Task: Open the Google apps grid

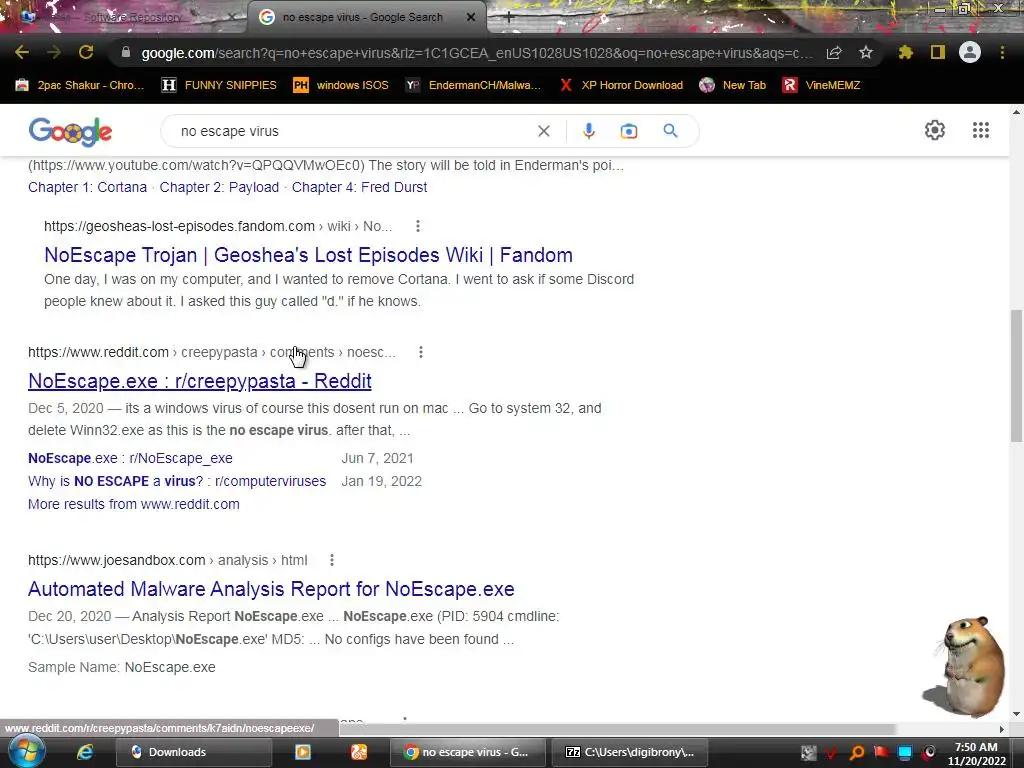Action: [x=980, y=130]
